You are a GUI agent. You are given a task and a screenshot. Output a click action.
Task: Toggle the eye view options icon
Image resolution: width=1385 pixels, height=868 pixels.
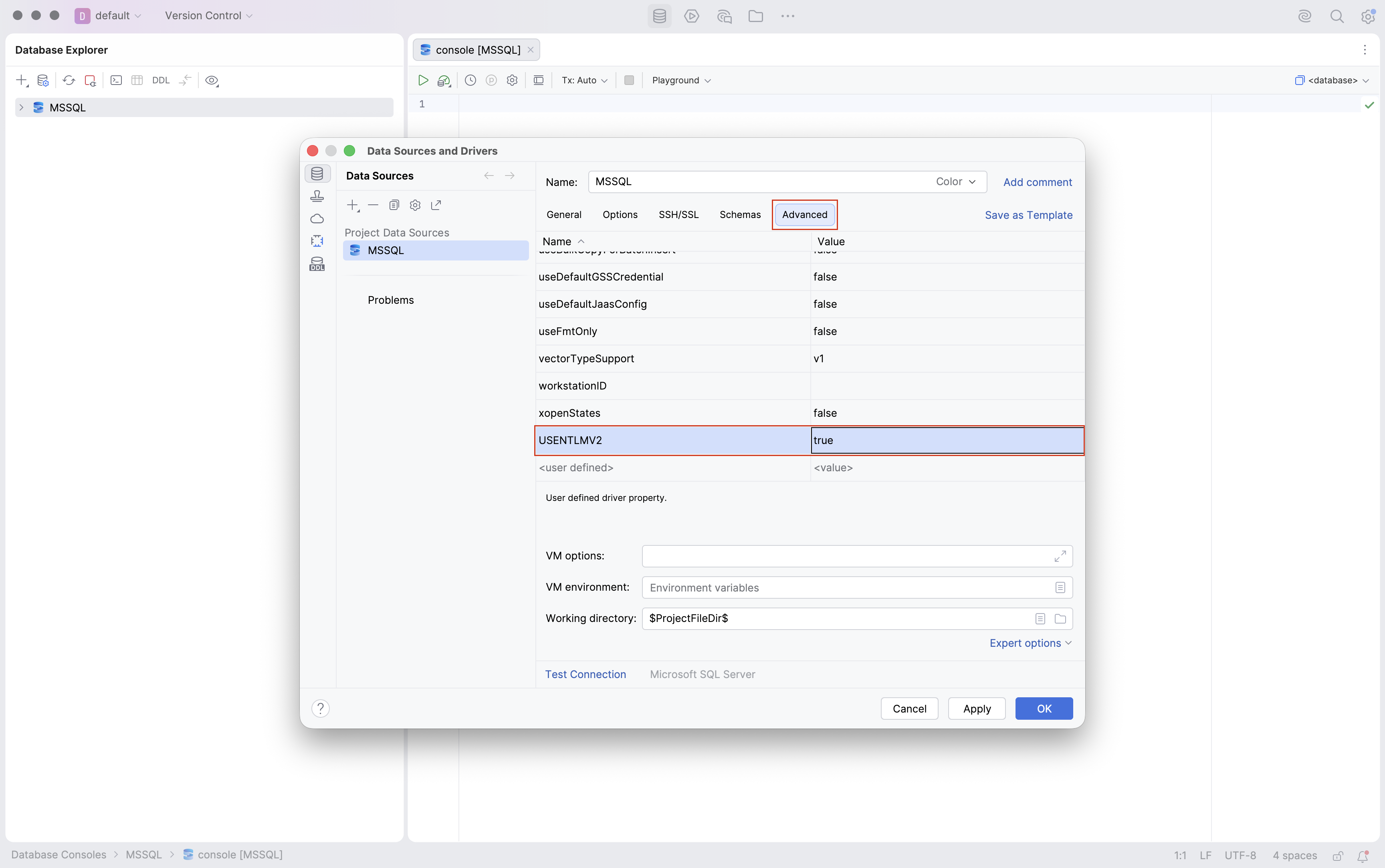(212, 81)
